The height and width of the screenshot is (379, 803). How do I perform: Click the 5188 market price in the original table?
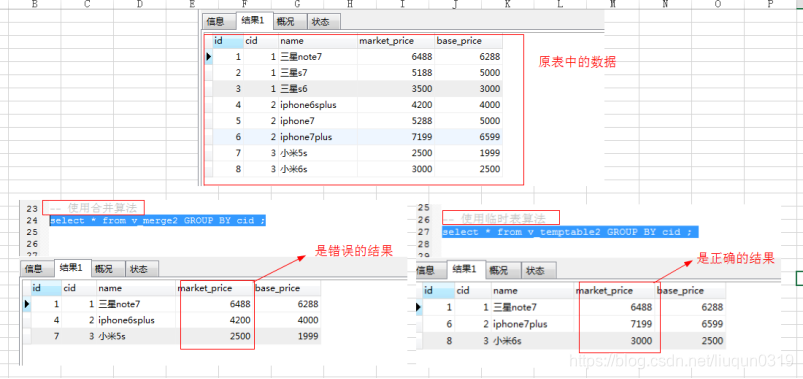click(x=396, y=73)
